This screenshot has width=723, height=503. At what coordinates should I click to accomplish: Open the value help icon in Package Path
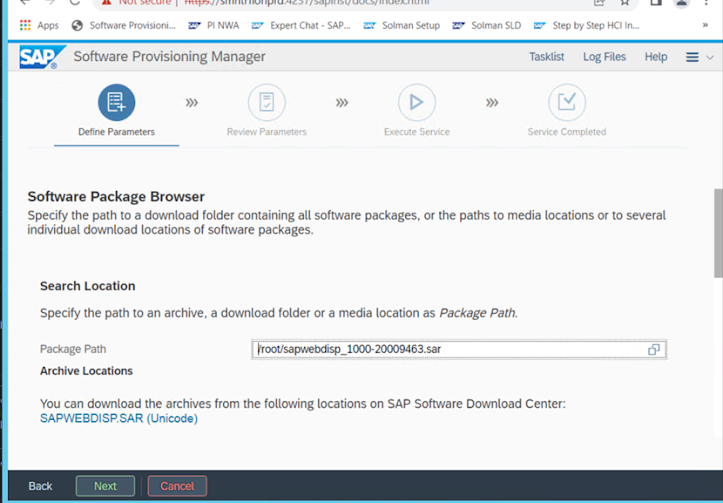click(654, 349)
